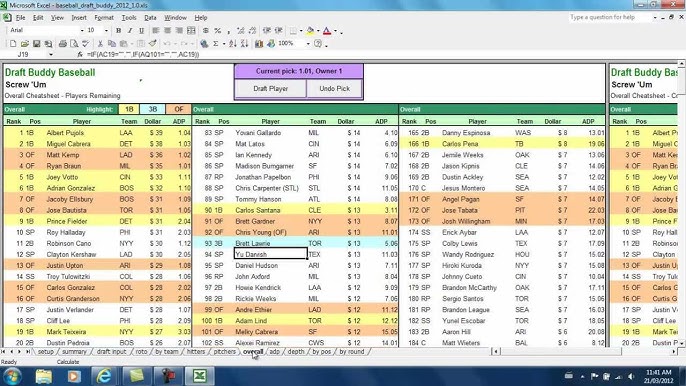The height and width of the screenshot is (386, 686).
Task: Insert hyperlink via the globe icon
Action: (x=204, y=43)
